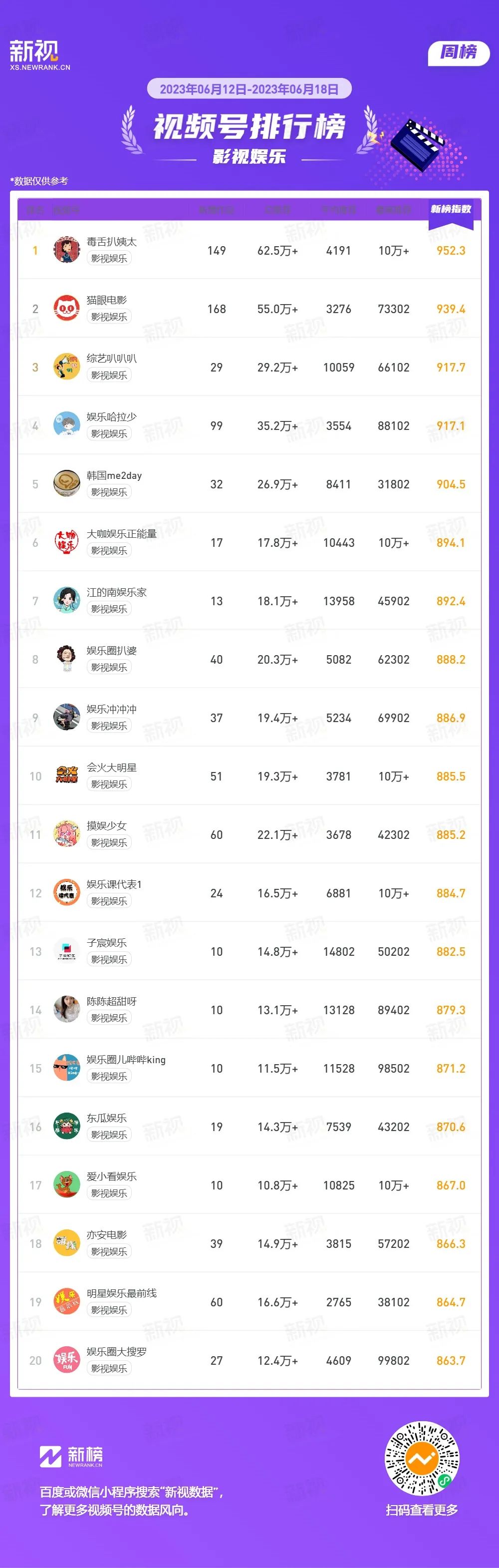Open the 娱乐哈拉少 account name

(x=111, y=417)
